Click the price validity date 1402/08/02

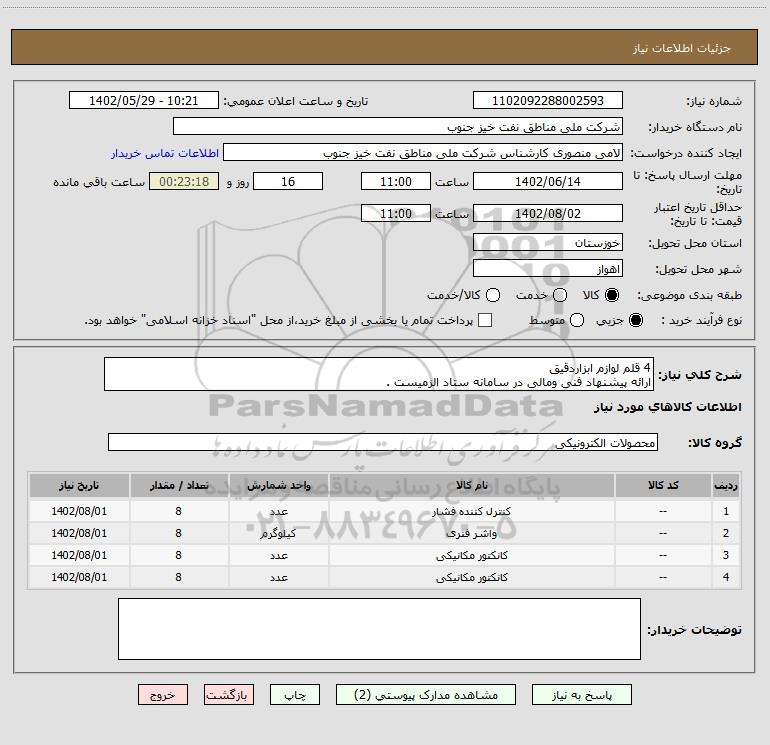(548, 213)
